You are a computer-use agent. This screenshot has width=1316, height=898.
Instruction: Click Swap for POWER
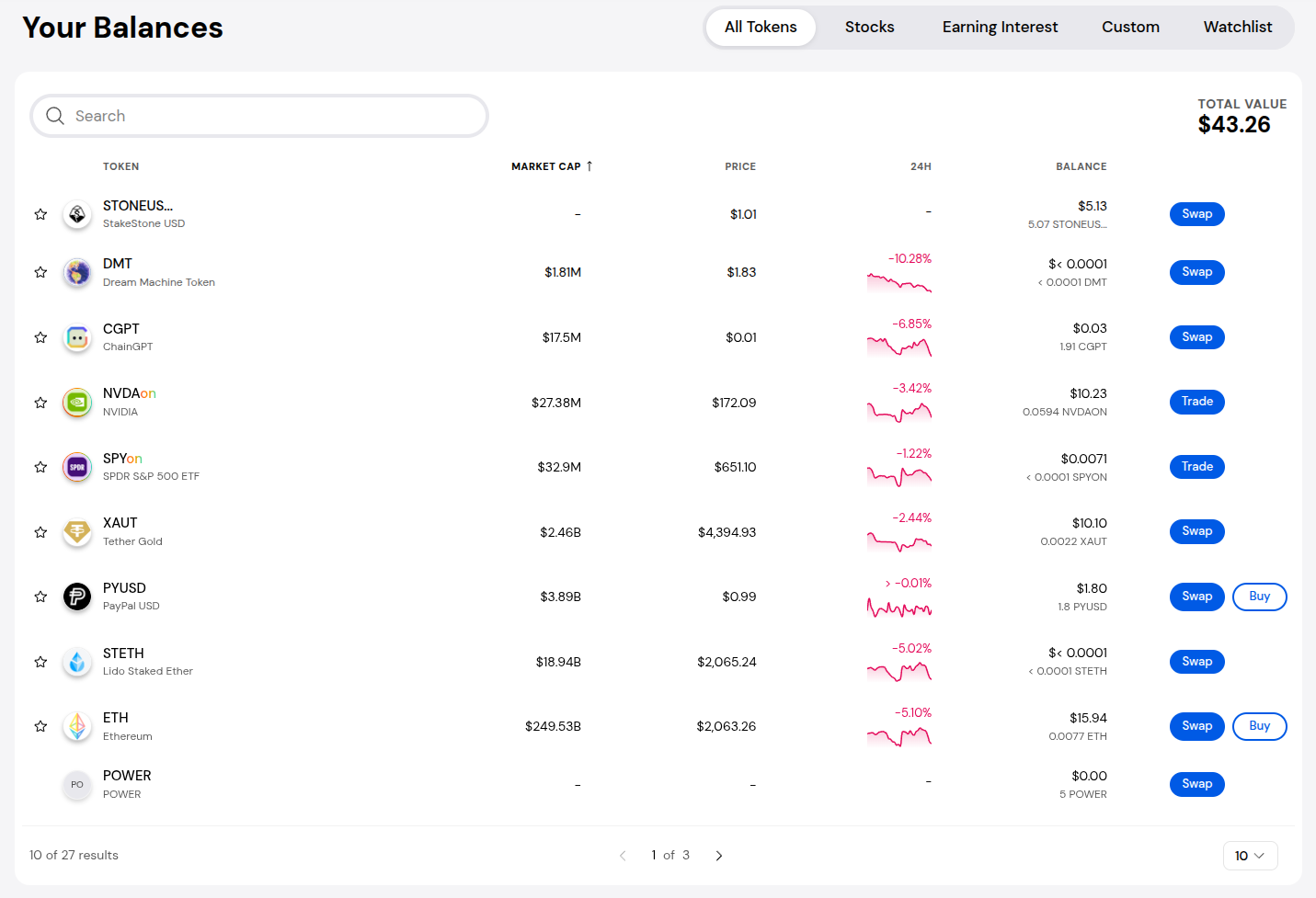1196,784
